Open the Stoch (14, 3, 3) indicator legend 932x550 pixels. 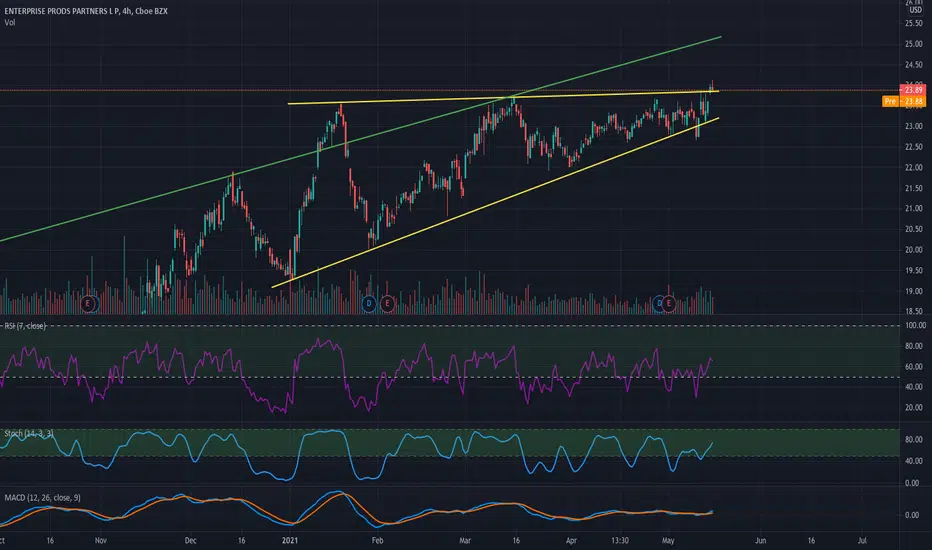[x=29, y=433]
